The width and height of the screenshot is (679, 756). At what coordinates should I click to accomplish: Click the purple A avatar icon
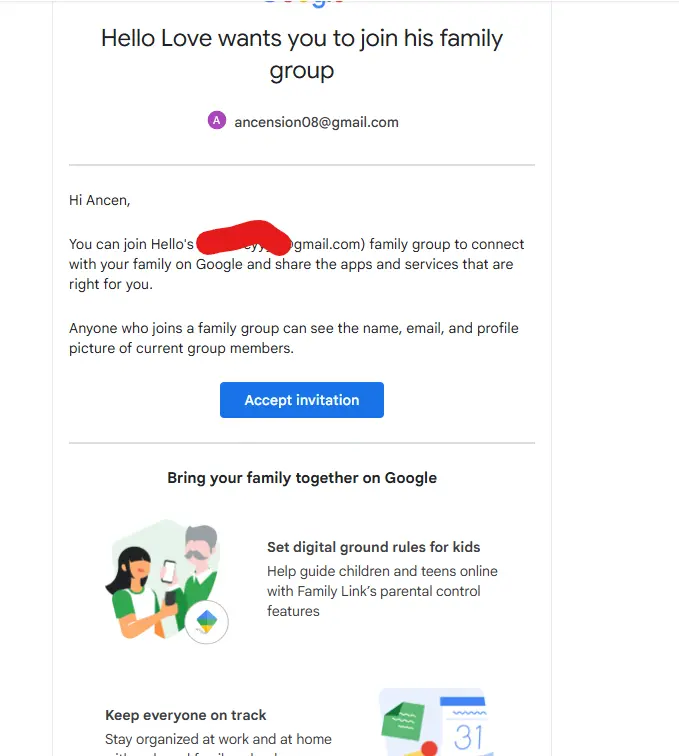coord(217,120)
